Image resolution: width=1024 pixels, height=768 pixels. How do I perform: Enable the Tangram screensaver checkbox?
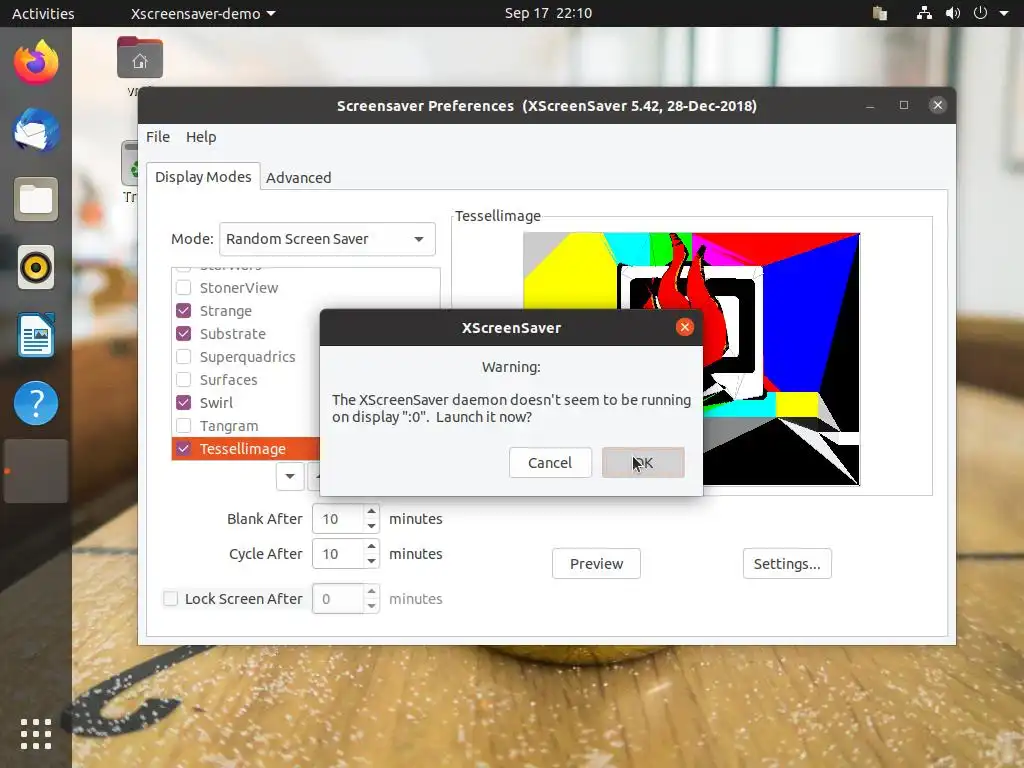(x=184, y=426)
